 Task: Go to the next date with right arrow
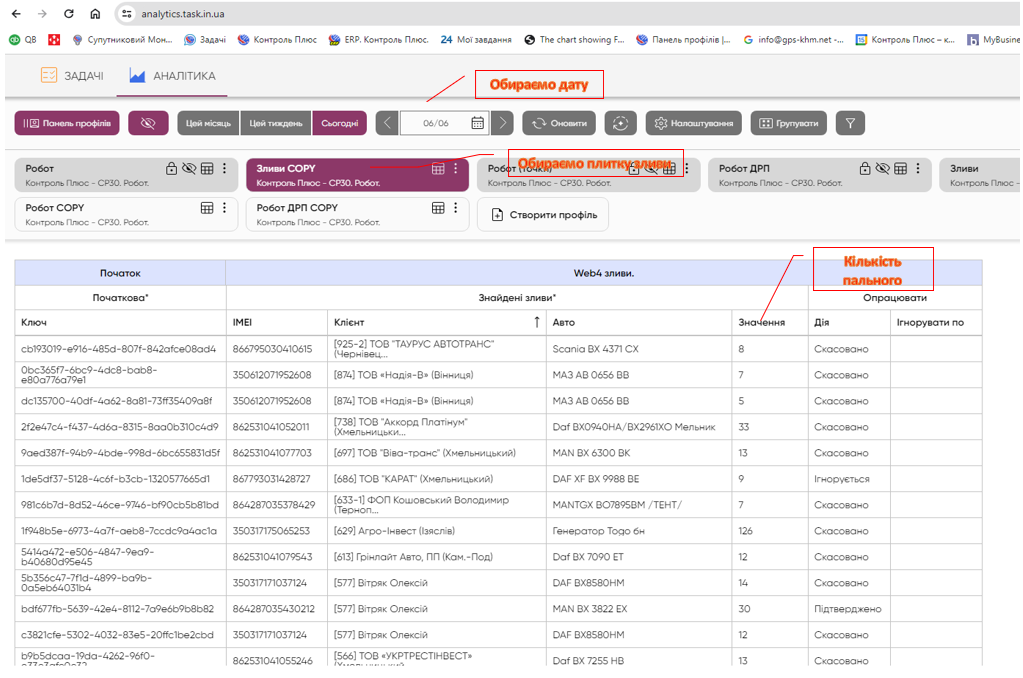click(x=502, y=123)
